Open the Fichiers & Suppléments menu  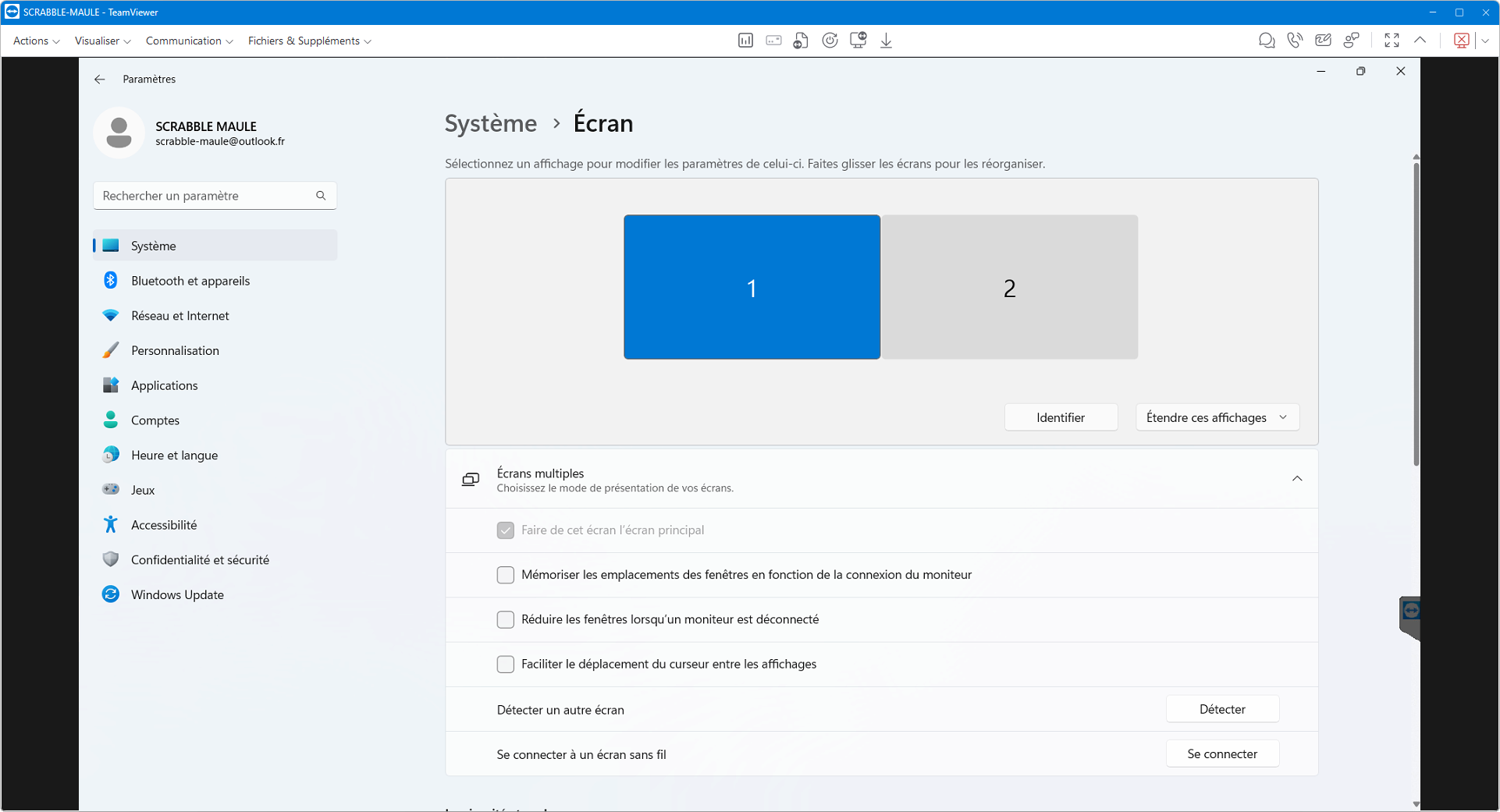coord(309,41)
